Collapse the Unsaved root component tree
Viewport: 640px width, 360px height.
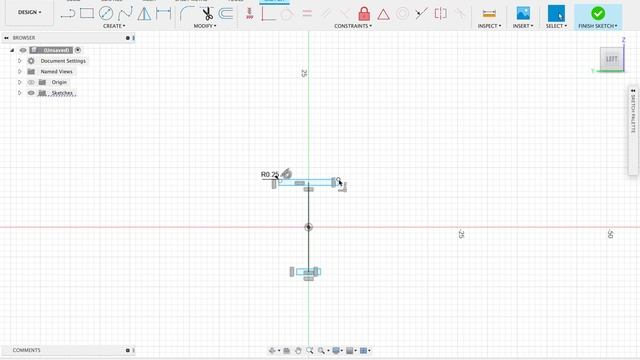12,50
